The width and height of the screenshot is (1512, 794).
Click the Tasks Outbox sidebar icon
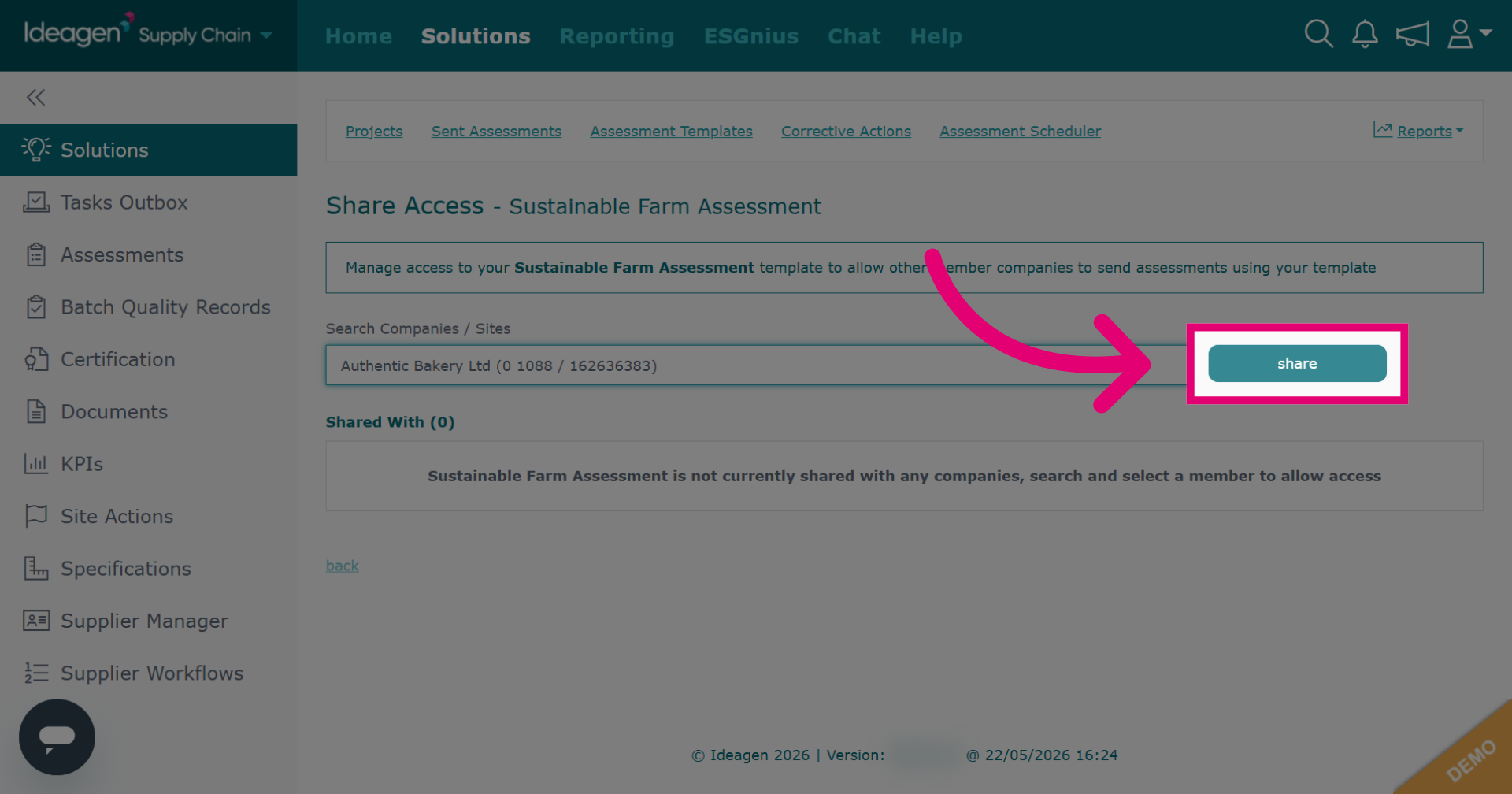click(36, 202)
